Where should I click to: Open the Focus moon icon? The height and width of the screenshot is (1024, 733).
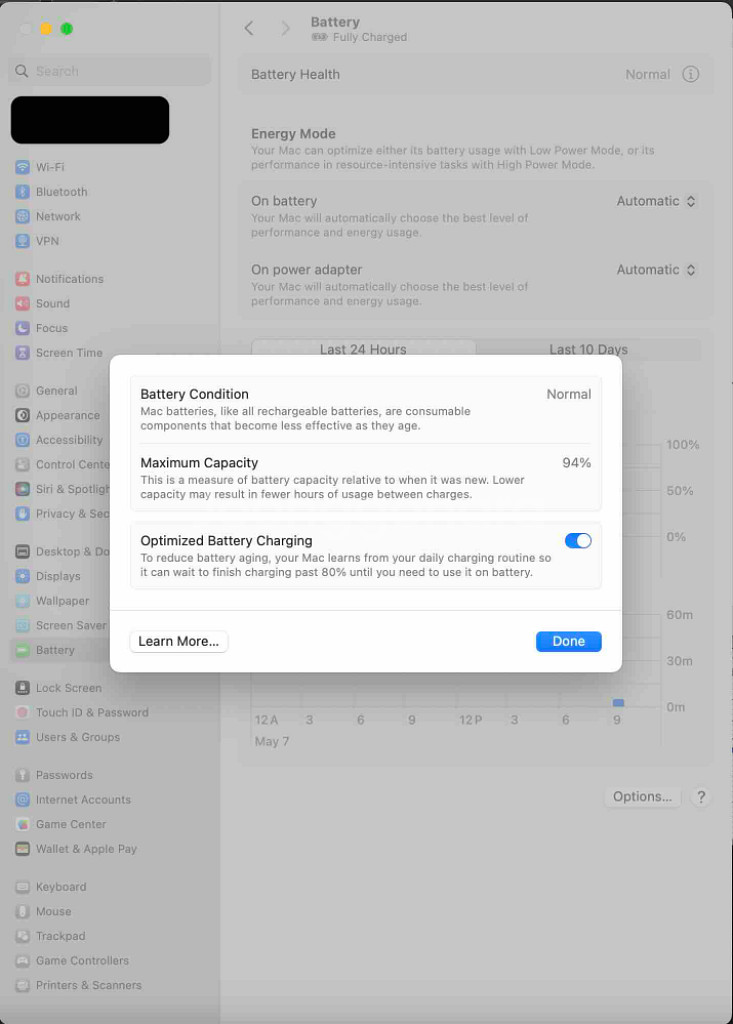point(22,328)
